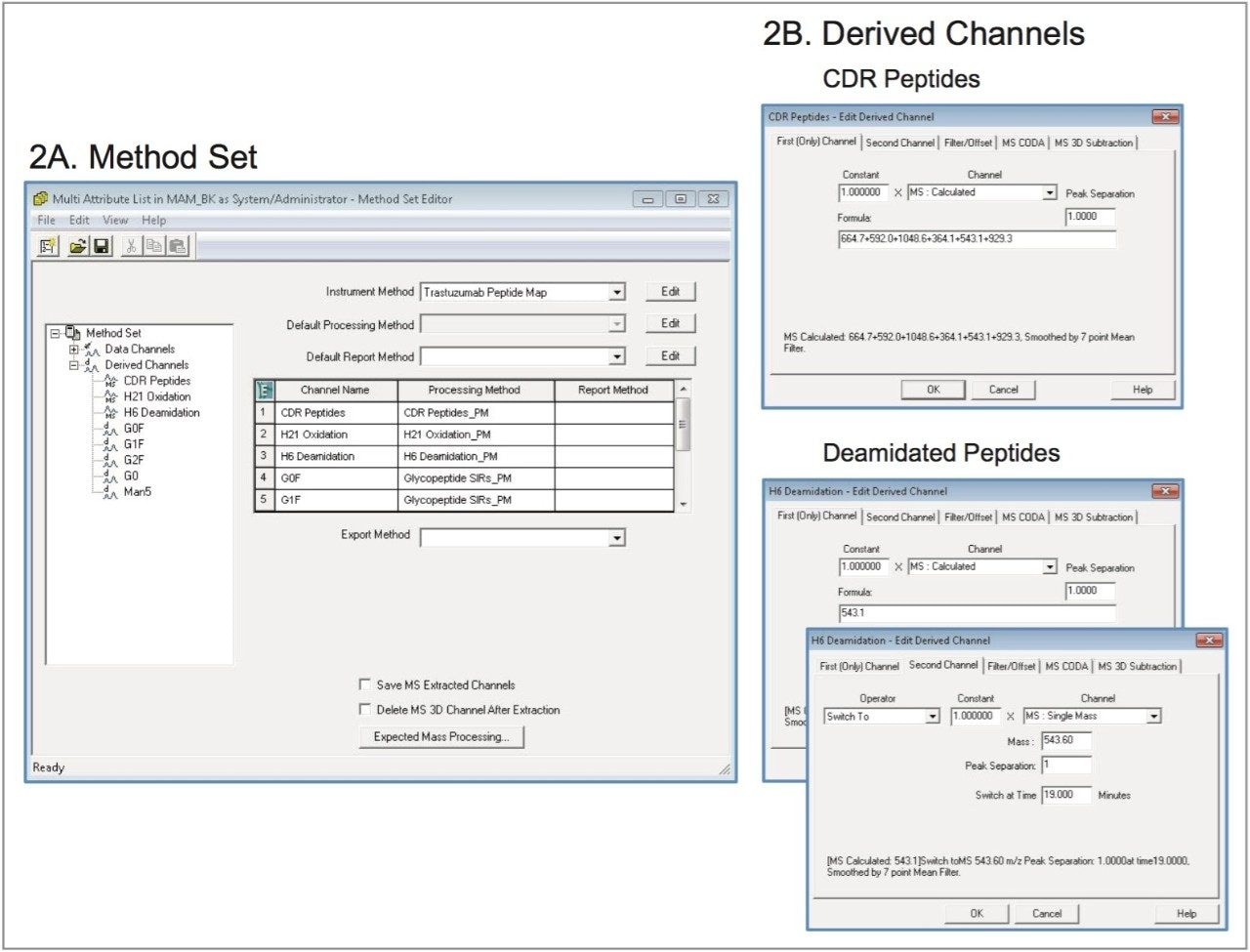Expand the Data Channels tree node
The height and width of the screenshot is (952, 1250).
click(73, 350)
